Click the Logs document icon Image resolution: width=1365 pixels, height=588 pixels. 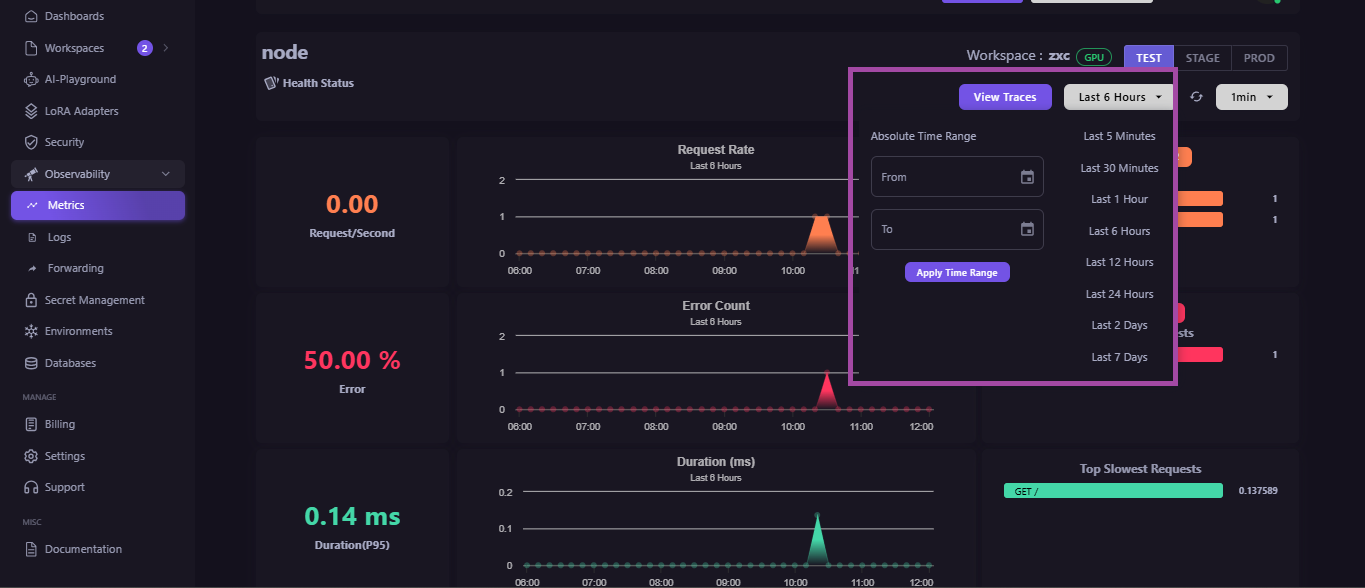[x=32, y=237]
